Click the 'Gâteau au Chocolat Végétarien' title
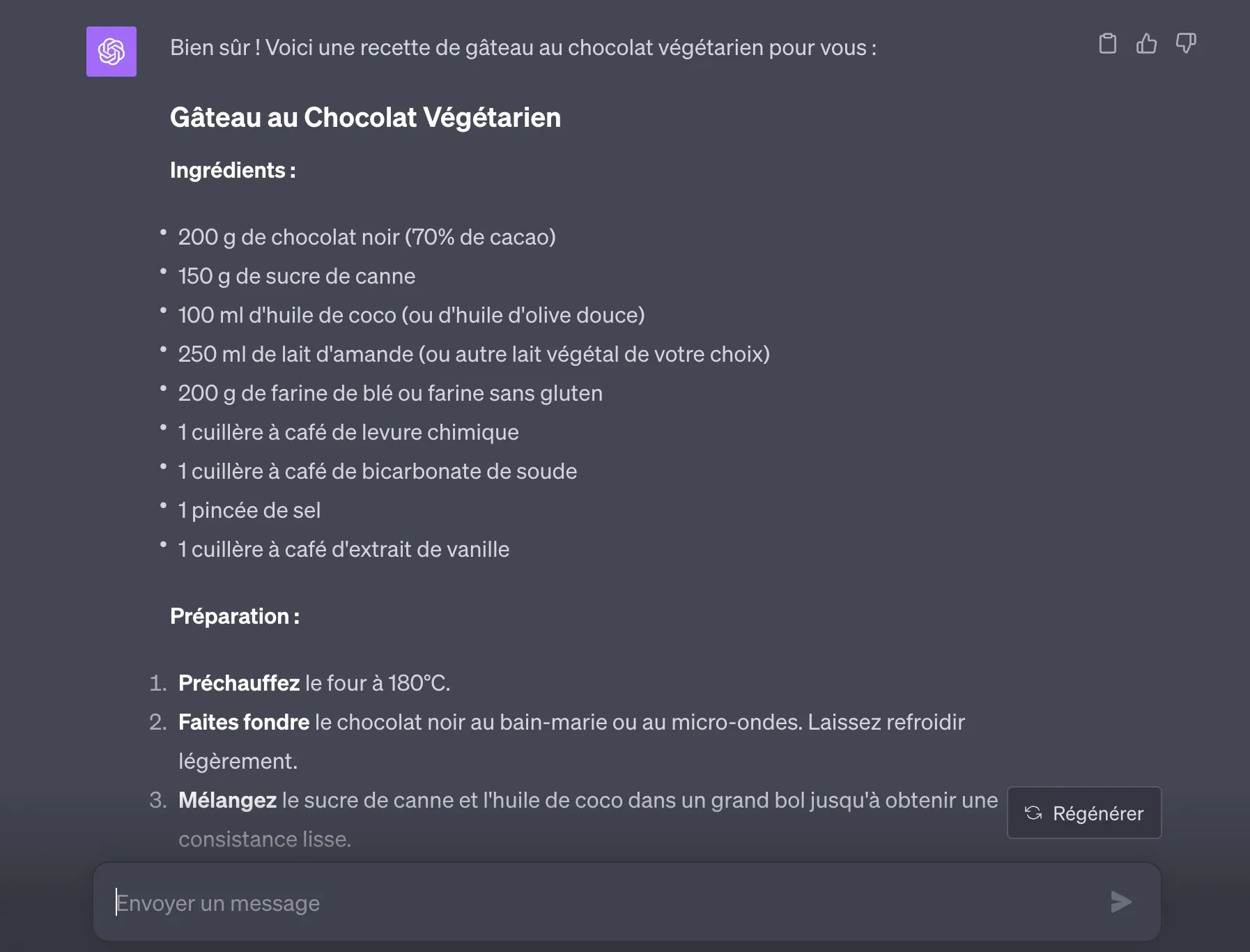This screenshot has height=952, width=1250. click(365, 118)
